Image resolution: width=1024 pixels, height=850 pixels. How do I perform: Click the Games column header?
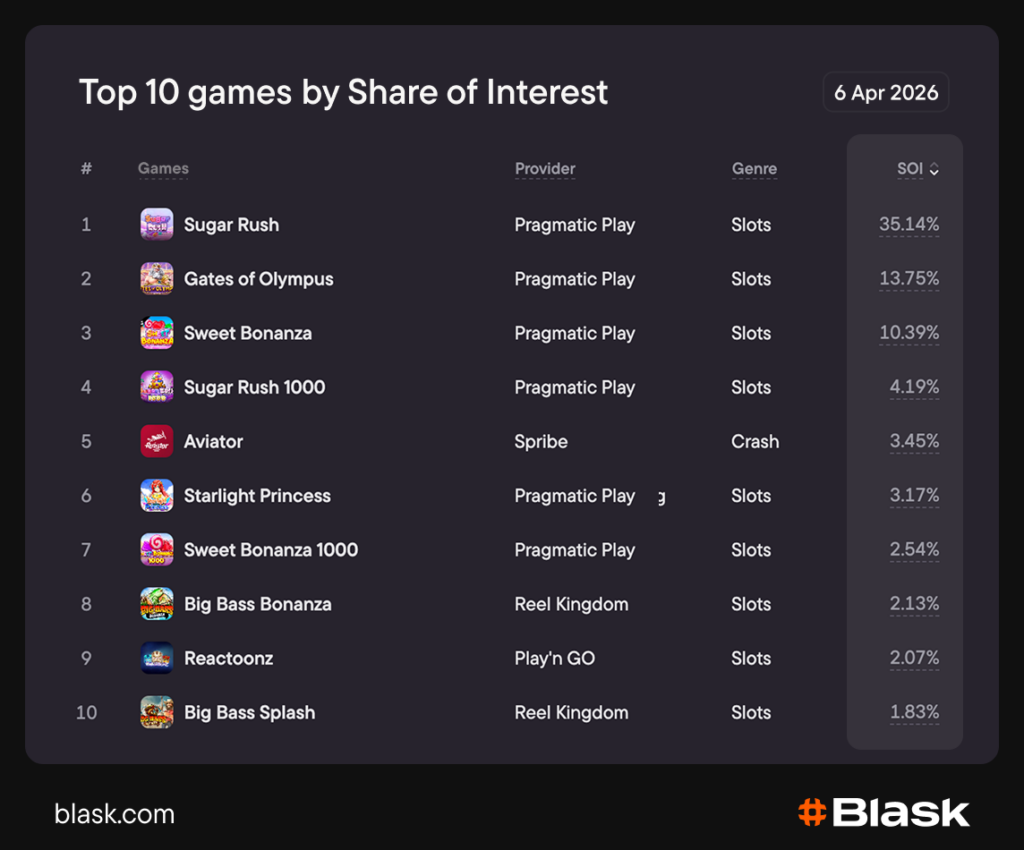tap(163, 169)
